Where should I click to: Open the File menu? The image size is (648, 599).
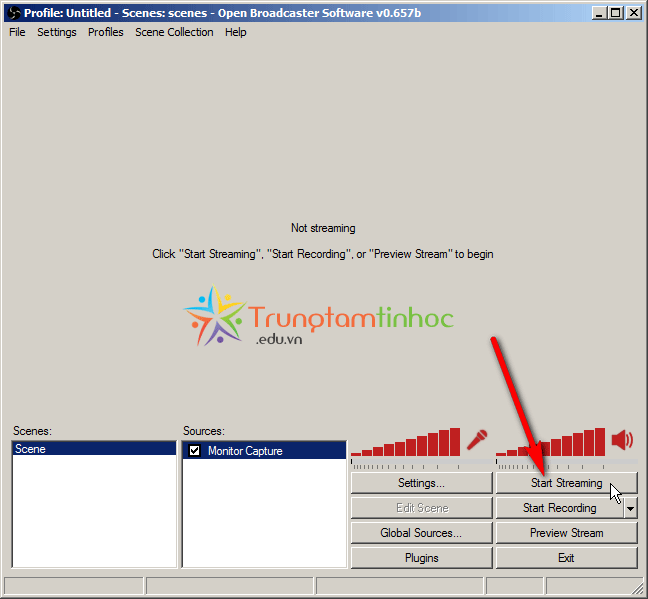point(17,32)
